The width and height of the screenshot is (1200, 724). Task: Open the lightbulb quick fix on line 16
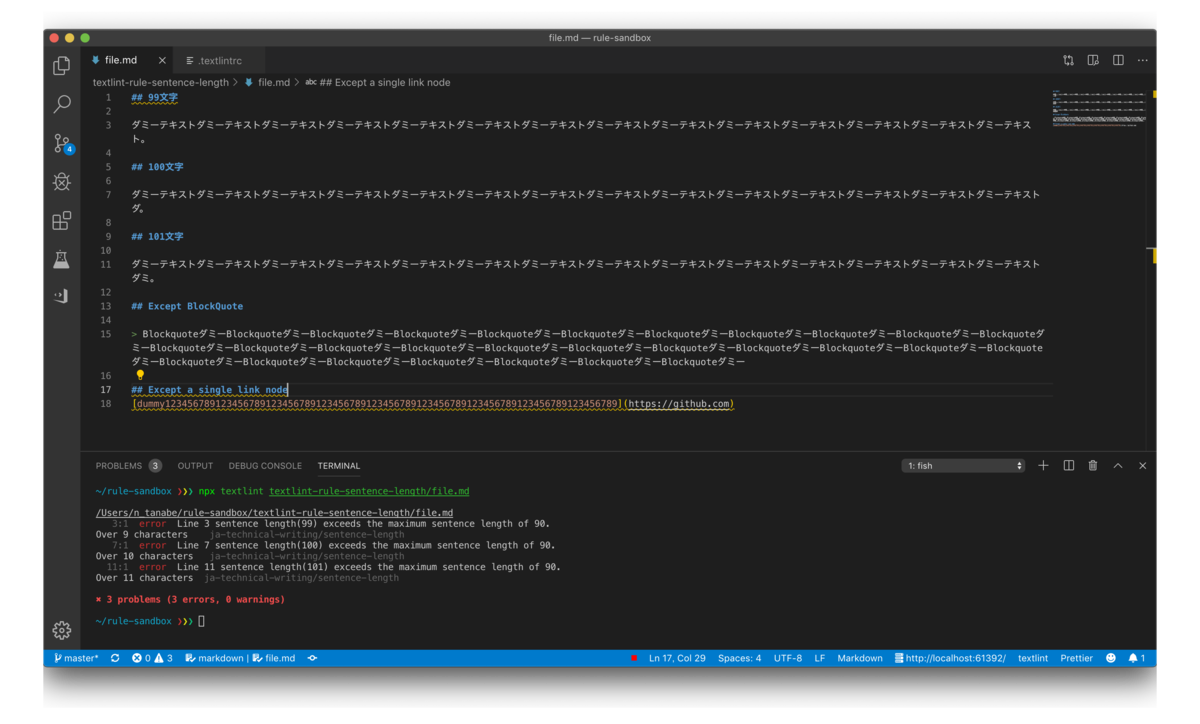[x=140, y=375]
